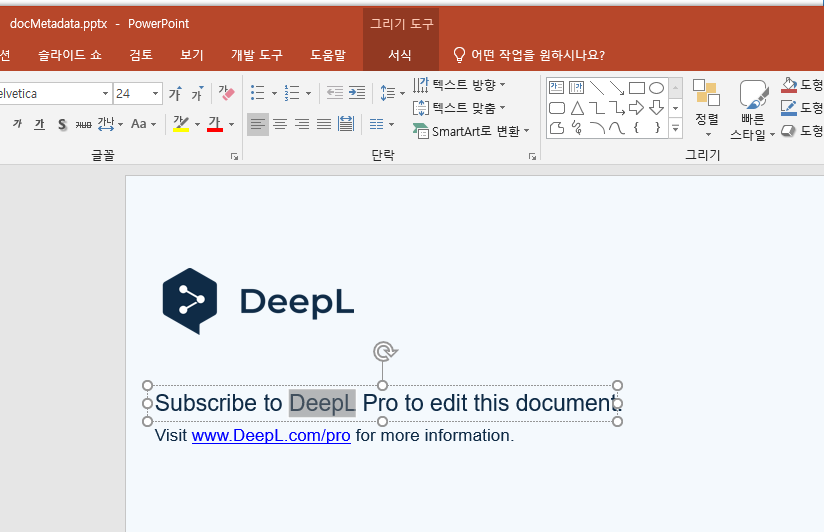
Task: Pick the rectangle shape
Action: point(636,88)
